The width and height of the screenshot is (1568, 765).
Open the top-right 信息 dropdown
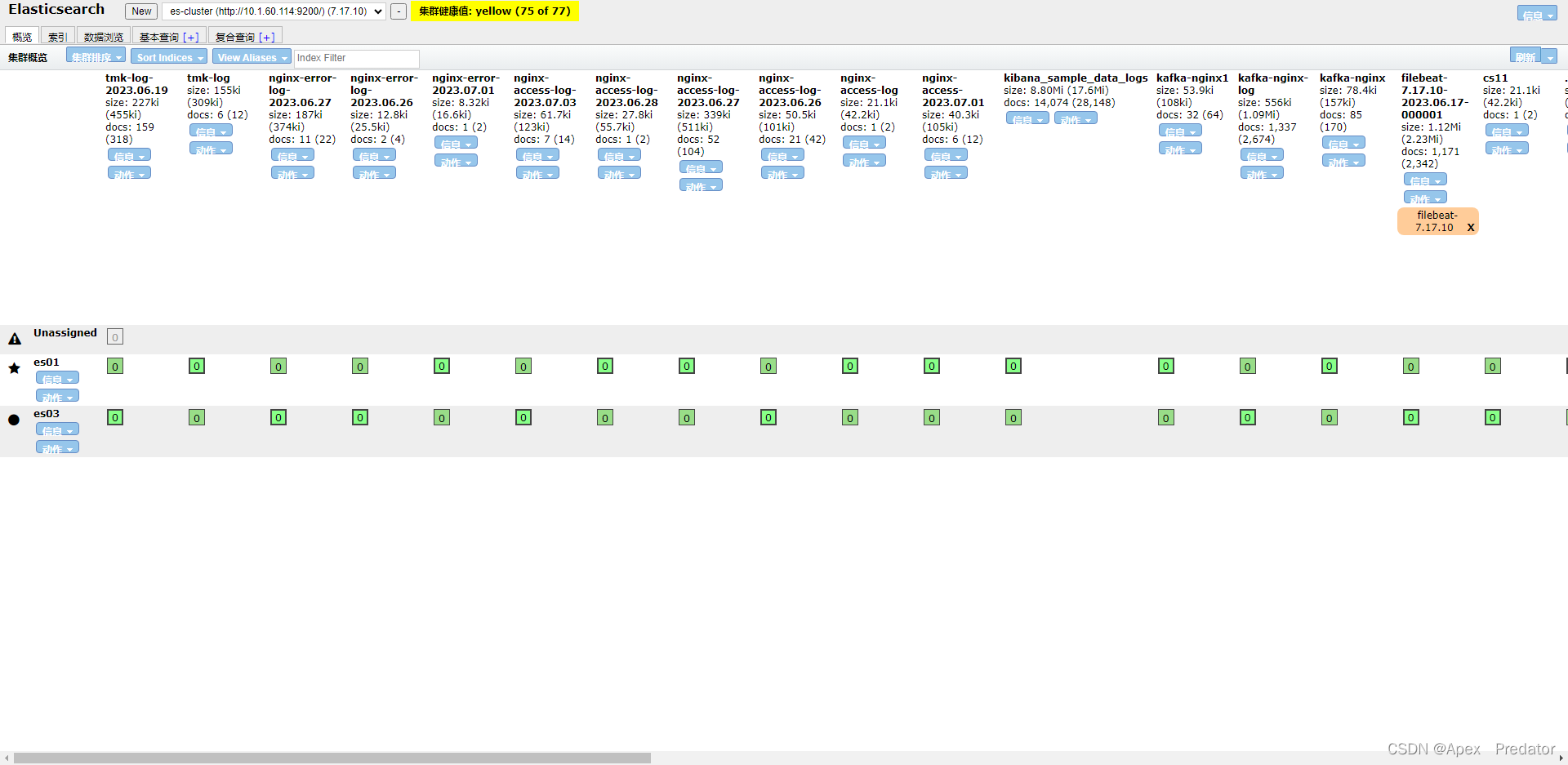[1537, 14]
